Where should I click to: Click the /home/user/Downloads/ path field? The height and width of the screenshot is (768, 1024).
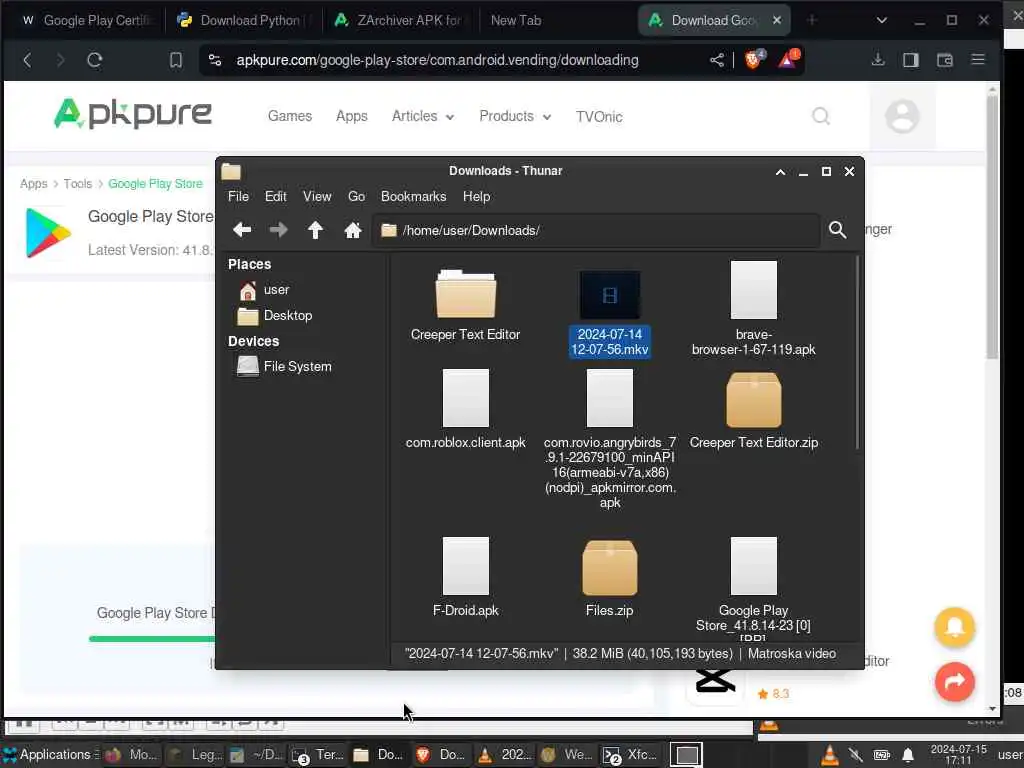point(596,231)
